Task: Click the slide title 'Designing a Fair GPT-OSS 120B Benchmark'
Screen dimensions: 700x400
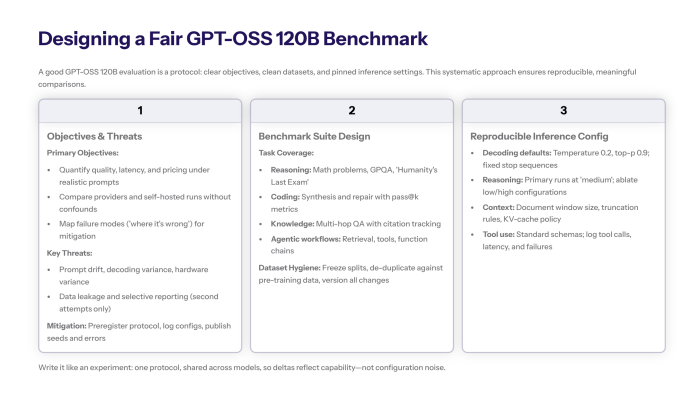Action: pyautogui.click(x=233, y=39)
